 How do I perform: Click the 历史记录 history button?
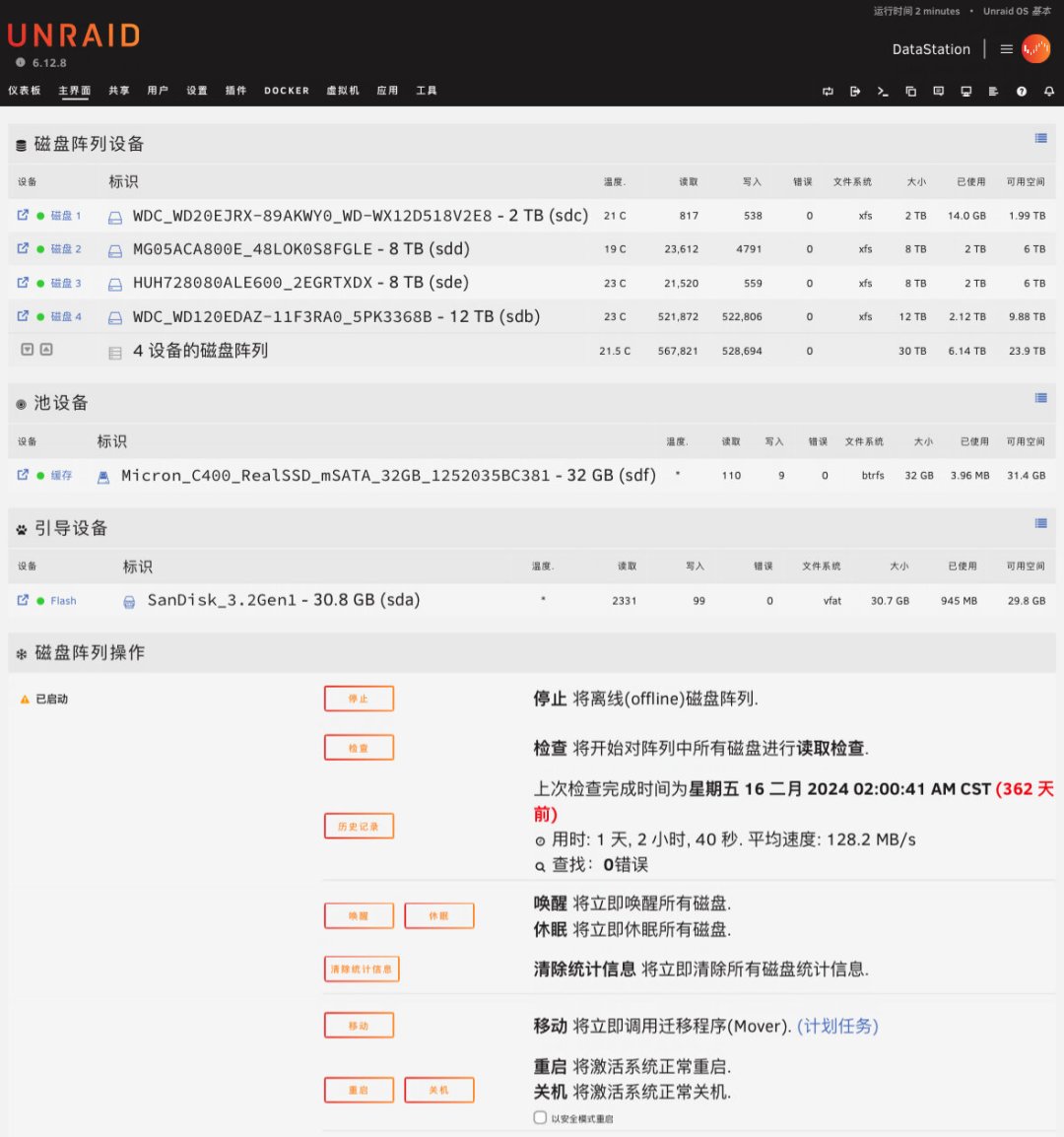pyautogui.click(x=359, y=826)
